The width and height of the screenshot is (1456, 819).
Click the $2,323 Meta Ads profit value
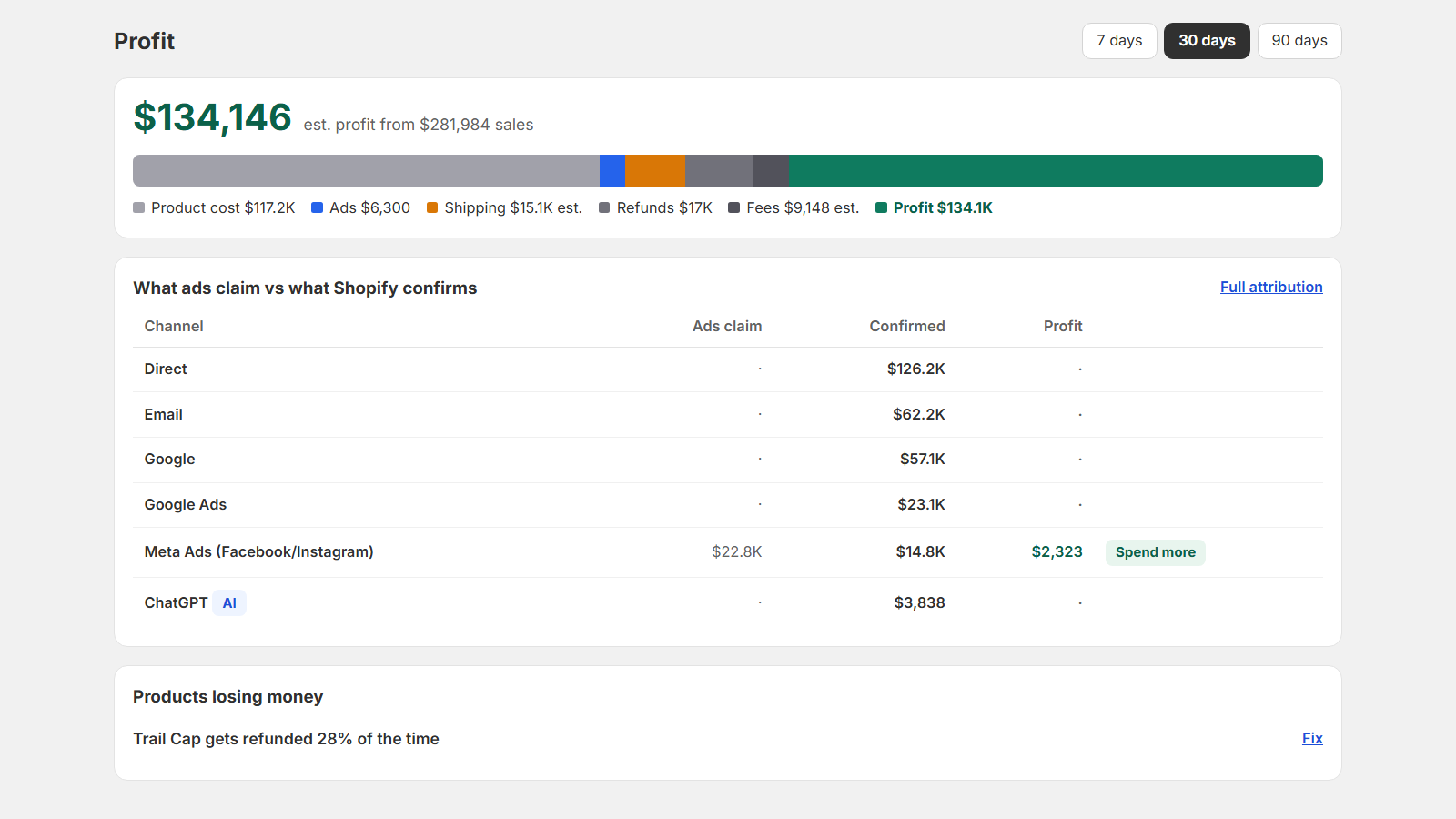click(1057, 552)
